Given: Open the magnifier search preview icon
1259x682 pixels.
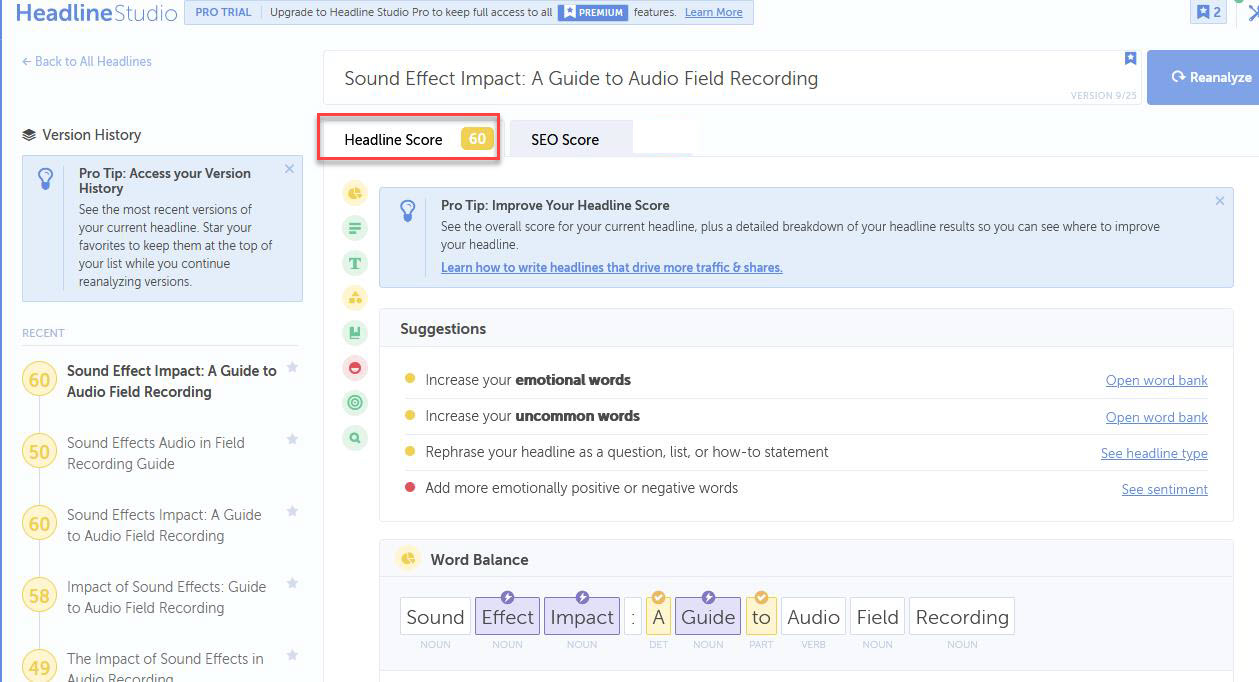Looking at the screenshot, I should click(354, 438).
